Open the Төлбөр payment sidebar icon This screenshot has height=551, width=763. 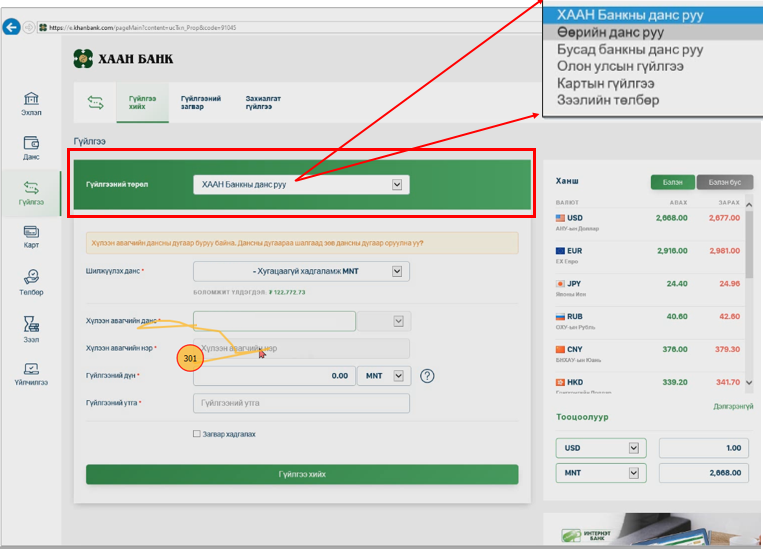tap(31, 282)
